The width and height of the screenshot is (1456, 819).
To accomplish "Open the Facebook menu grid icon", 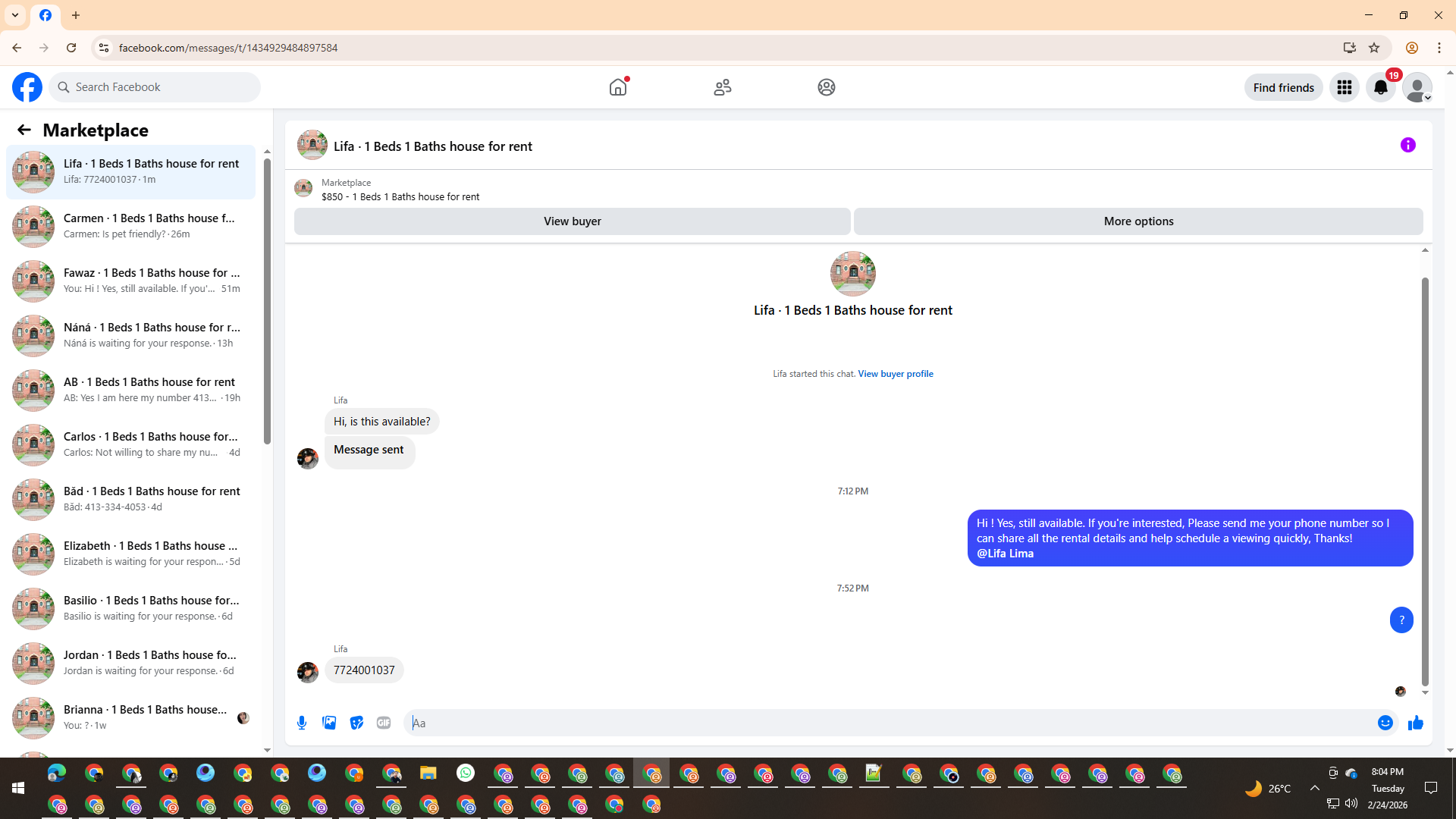I will [x=1344, y=87].
